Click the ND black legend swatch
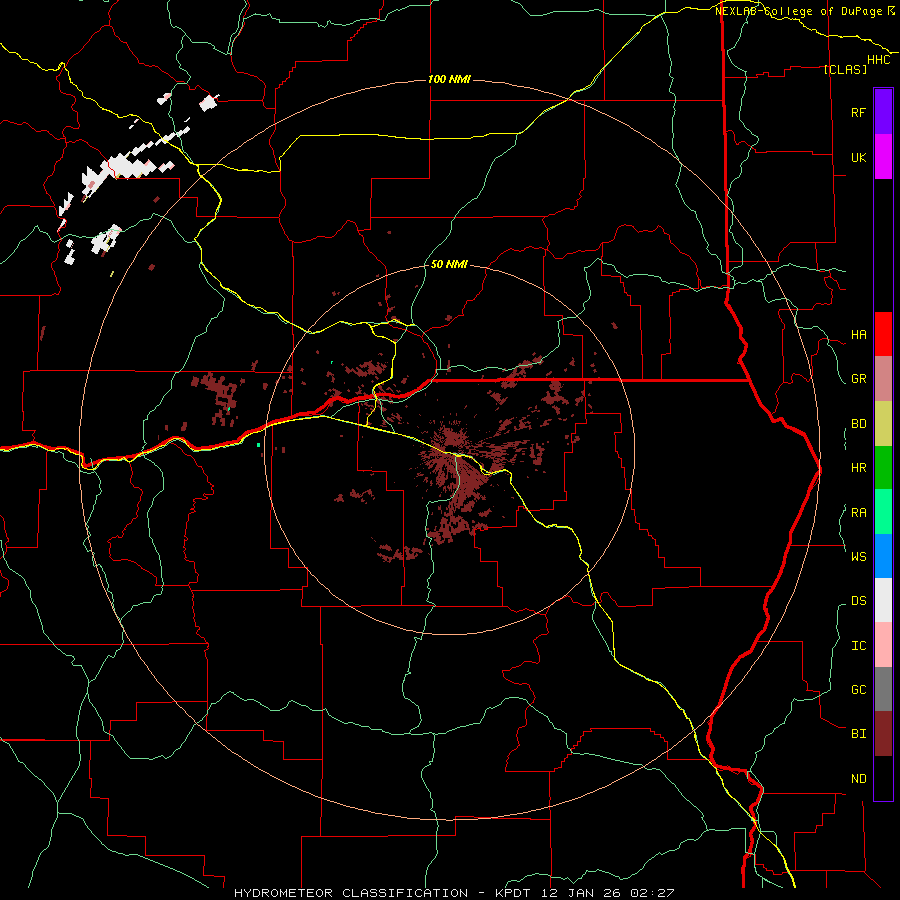900x900 pixels. [883, 778]
